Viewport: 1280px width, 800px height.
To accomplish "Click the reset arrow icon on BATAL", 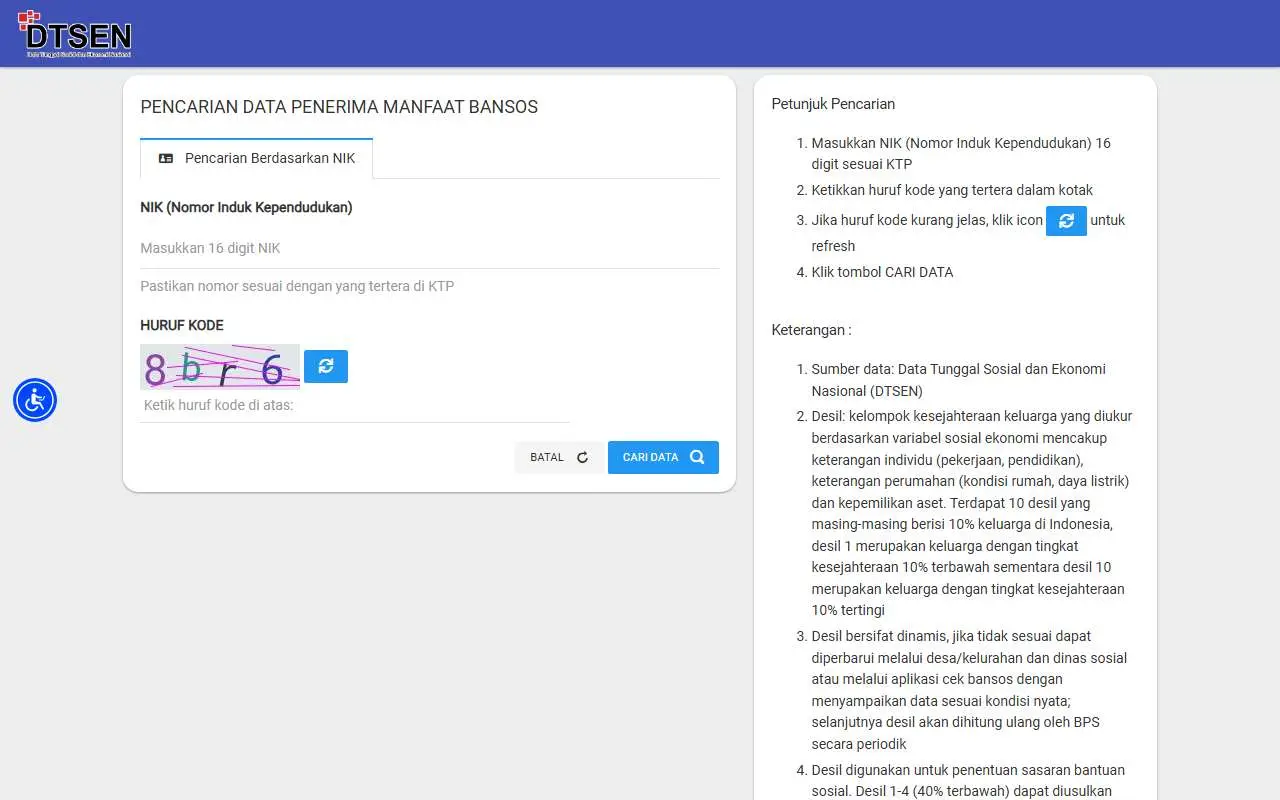I will tap(583, 457).
